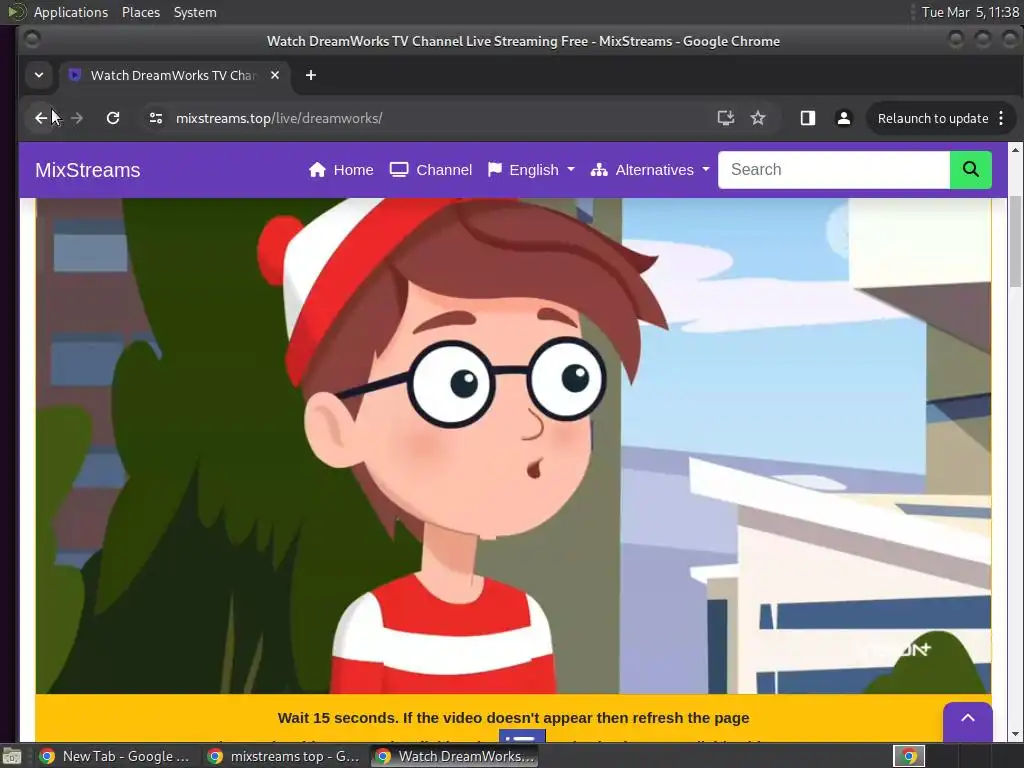The image size is (1024, 768).
Task: Select the Watch DreamWorks TV Channel tab
Action: [173, 75]
